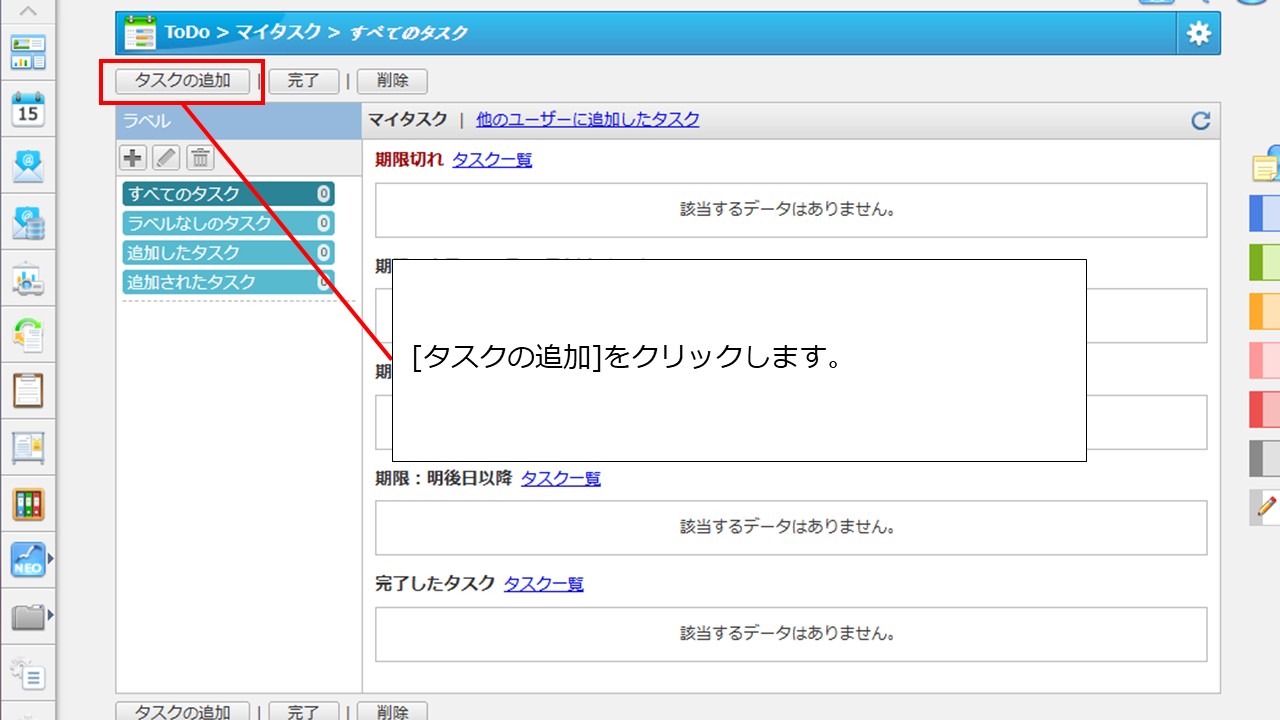Select the ラベルなしのタスク label
Image resolution: width=1280 pixels, height=720 pixels.
point(227,223)
